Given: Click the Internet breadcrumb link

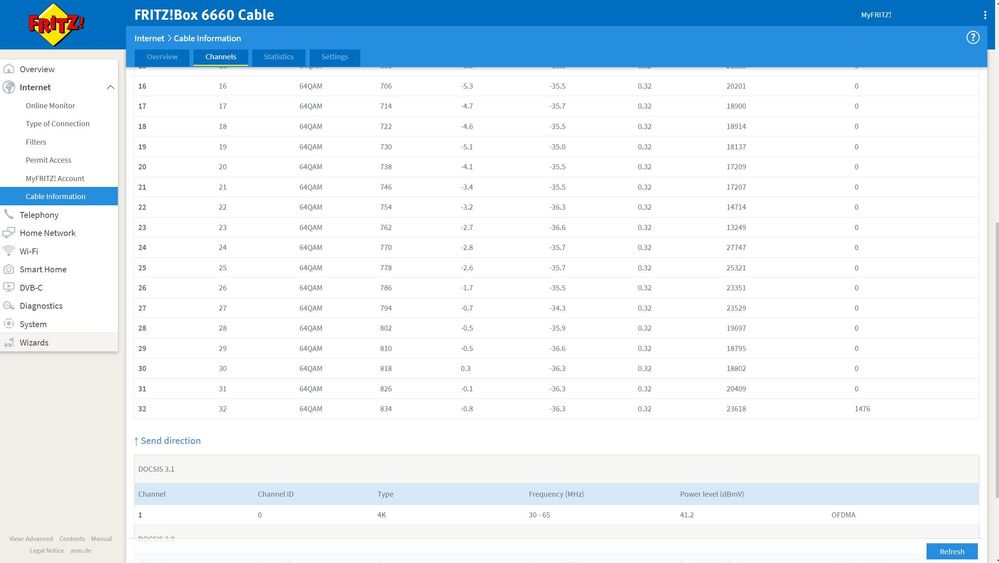Looking at the screenshot, I should pyautogui.click(x=149, y=38).
